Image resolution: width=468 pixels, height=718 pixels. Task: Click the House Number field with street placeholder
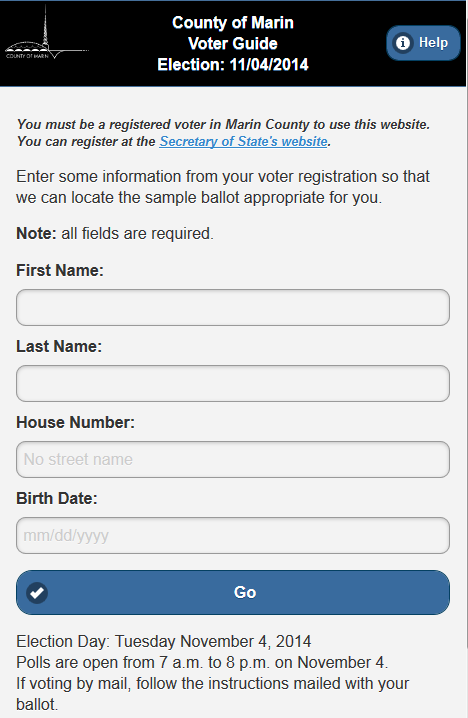(x=233, y=459)
